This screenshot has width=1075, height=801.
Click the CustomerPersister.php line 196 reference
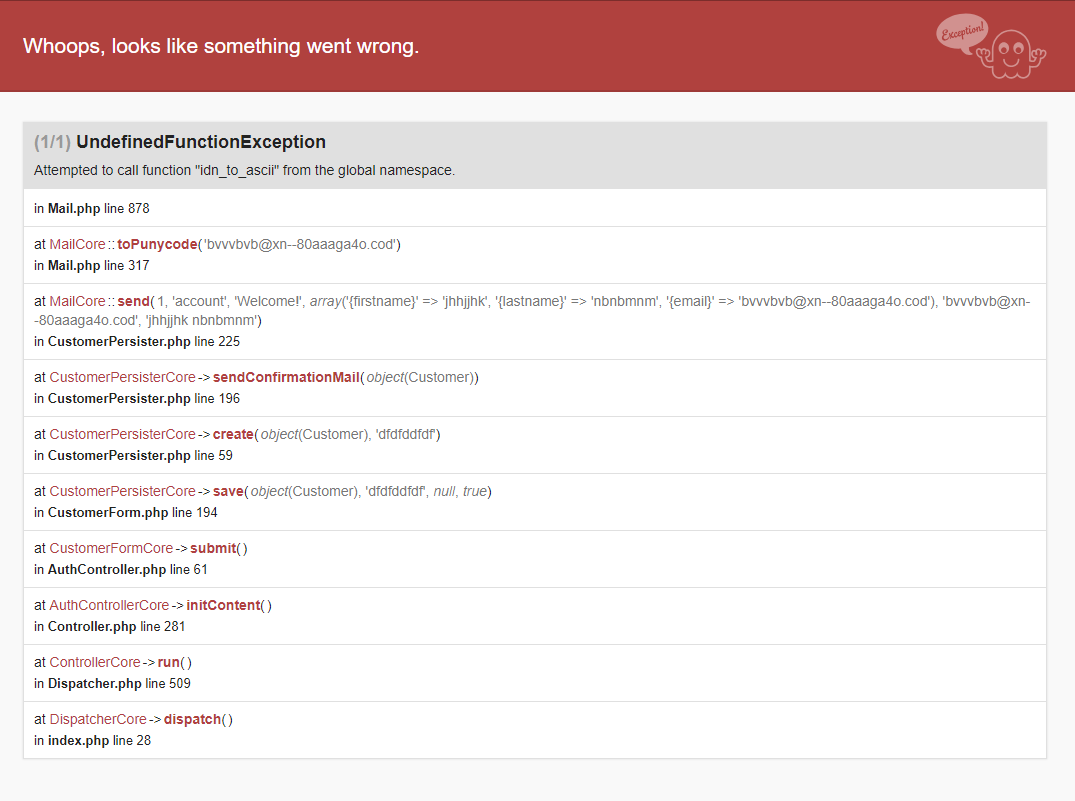point(137,398)
